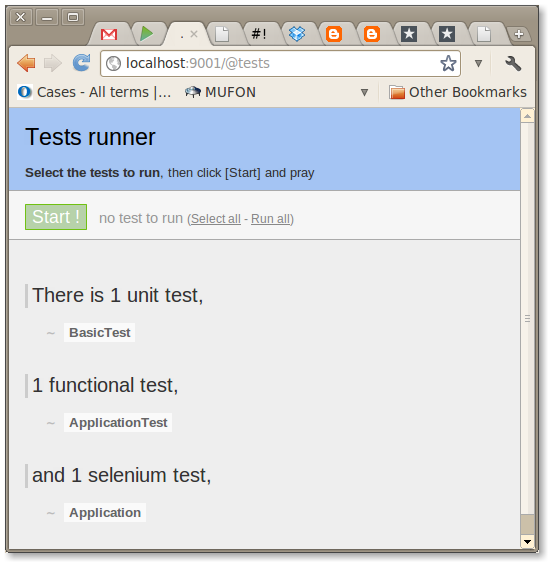Click the 'and 1 selenium test,' heading

tap(122, 475)
